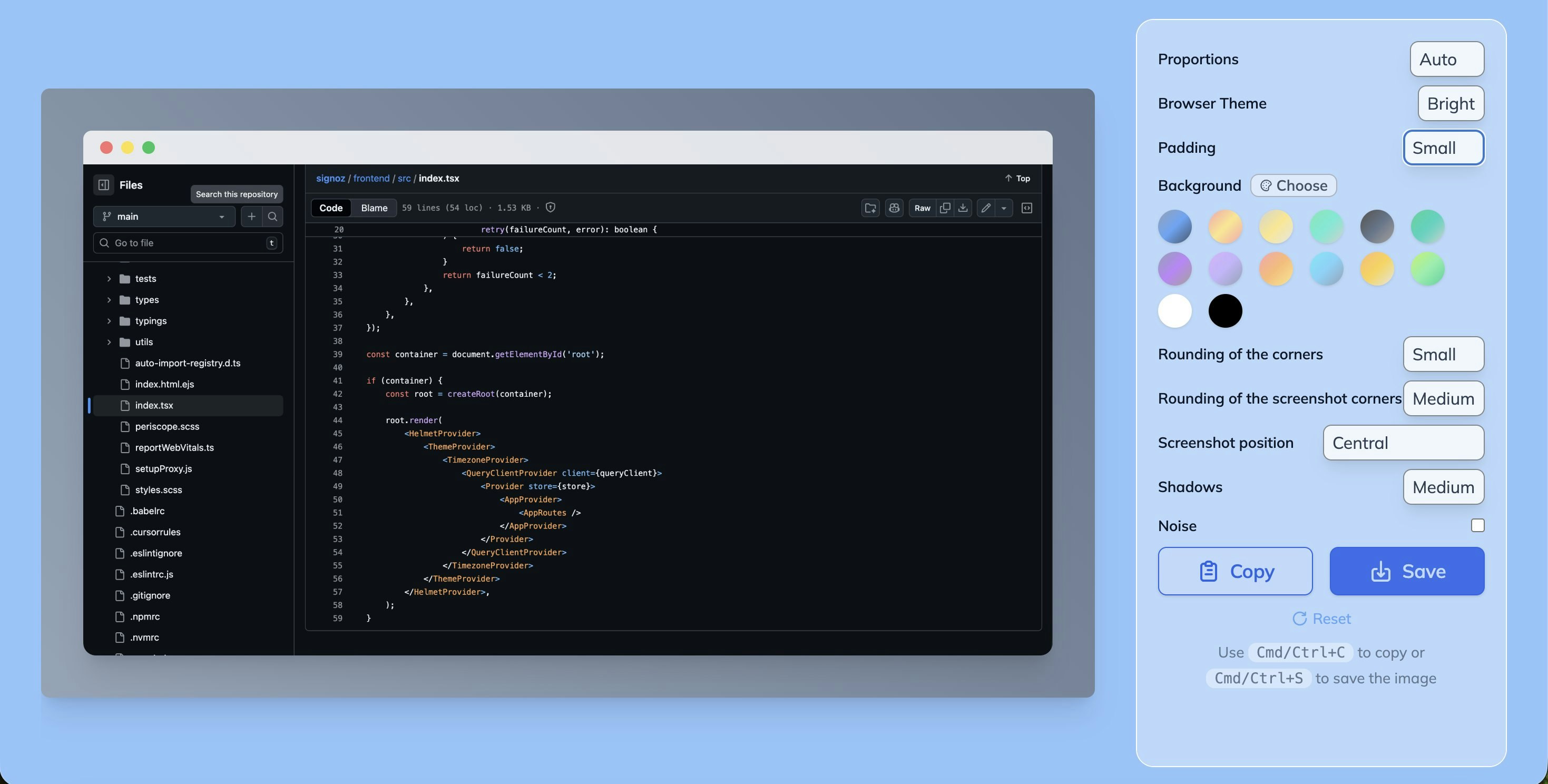
Task: Click the Go to file field
Action: click(188, 243)
